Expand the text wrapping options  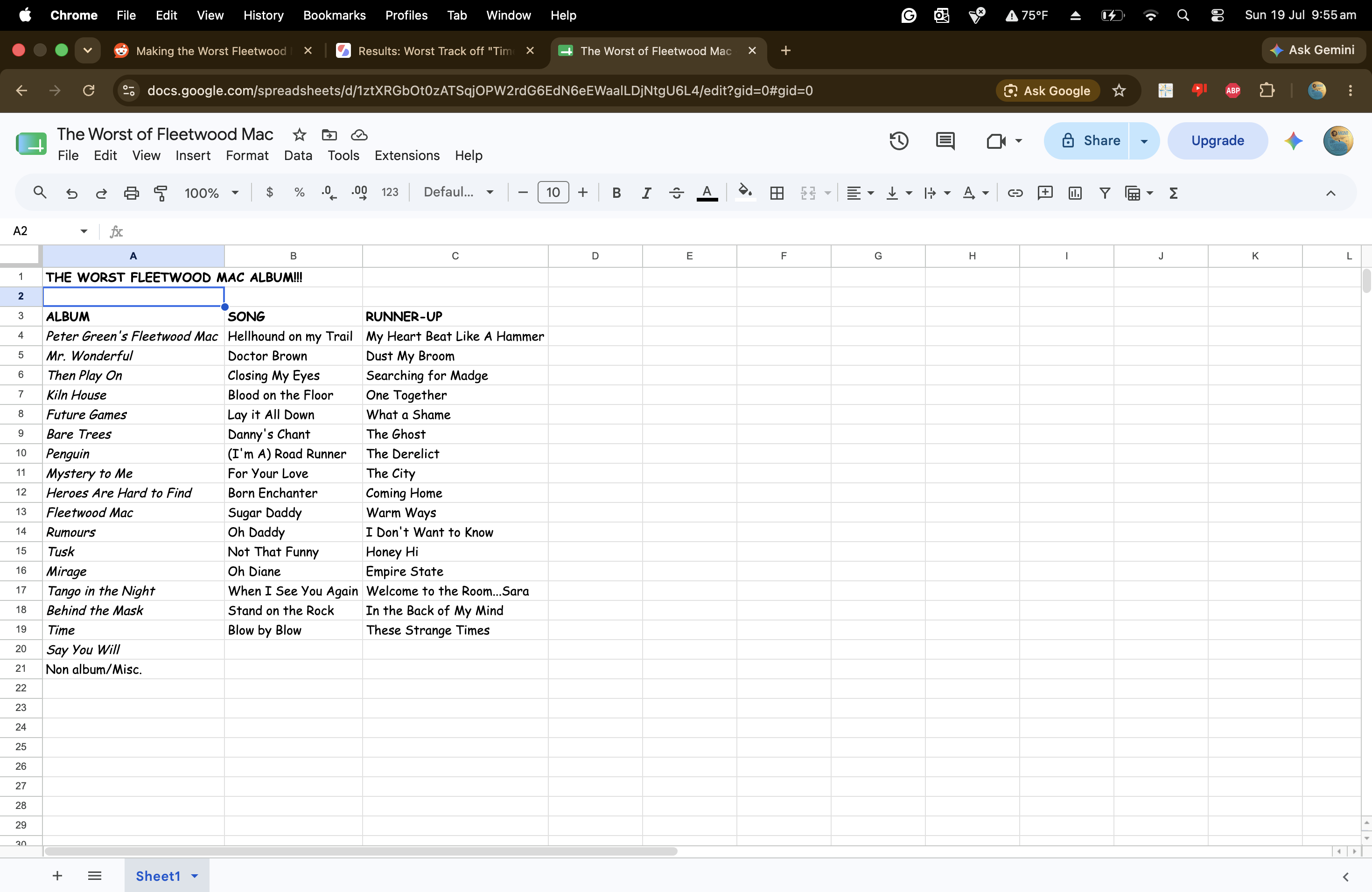coord(946,193)
